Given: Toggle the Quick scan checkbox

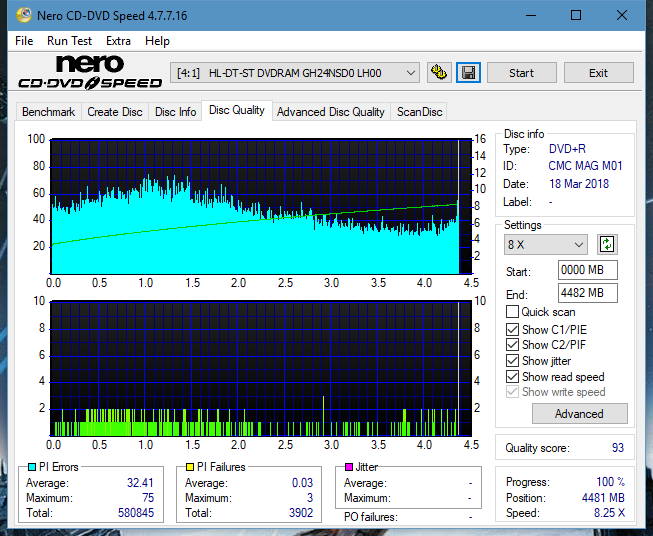Looking at the screenshot, I should click(512, 312).
